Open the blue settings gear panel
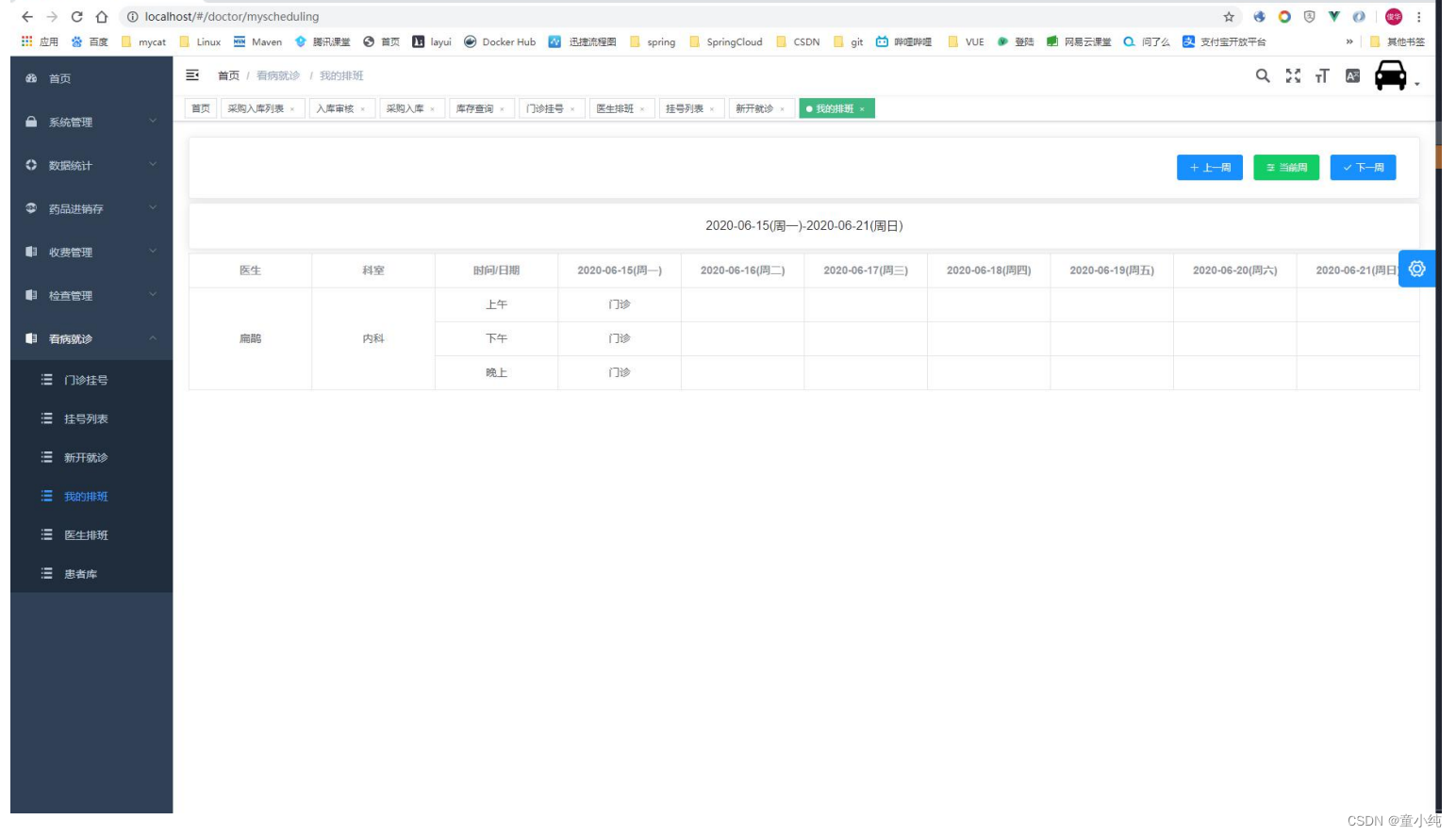 pos(1416,269)
